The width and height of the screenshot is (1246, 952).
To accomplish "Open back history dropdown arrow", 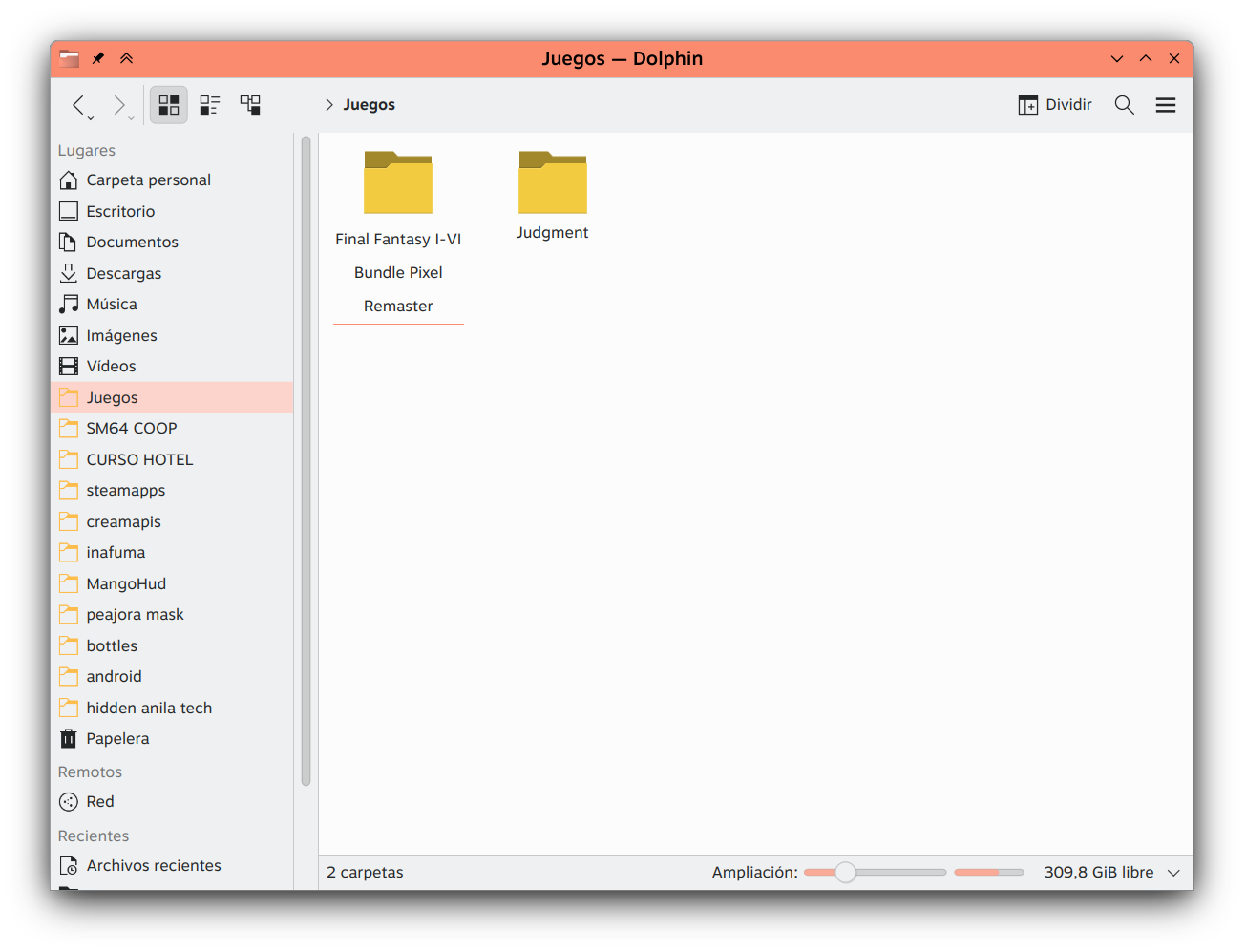I will (91, 118).
